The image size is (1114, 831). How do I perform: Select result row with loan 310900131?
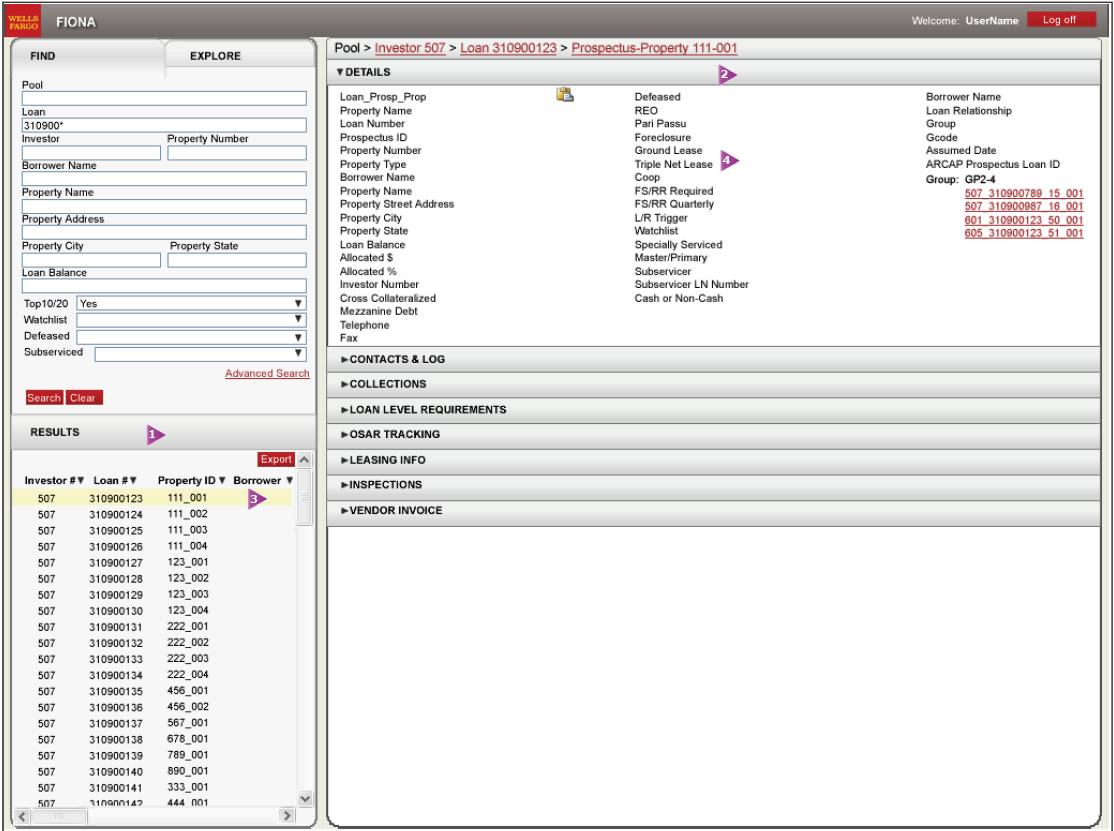pos(152,627)
